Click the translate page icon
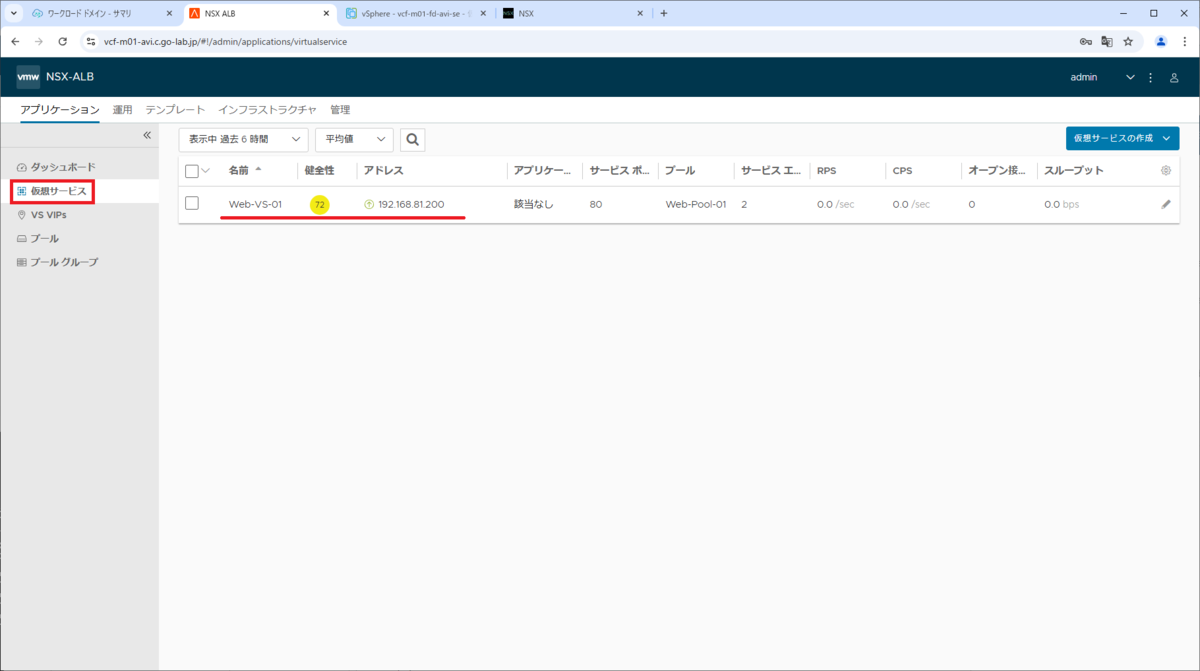Screen dimensions: 1200x671 [1107, 42]
